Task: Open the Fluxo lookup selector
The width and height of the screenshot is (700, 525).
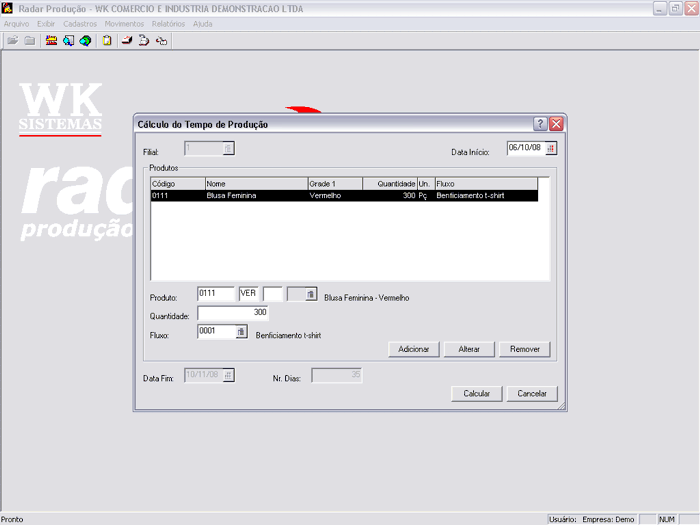Action: pyautogui.click(x=241, y=332)
